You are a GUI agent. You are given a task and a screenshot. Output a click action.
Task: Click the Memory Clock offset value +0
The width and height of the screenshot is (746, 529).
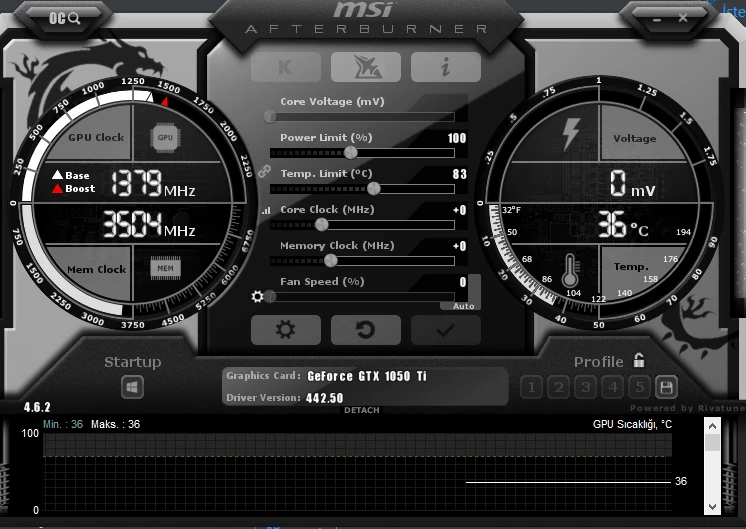pyautogui.click(x=460, y=246)
